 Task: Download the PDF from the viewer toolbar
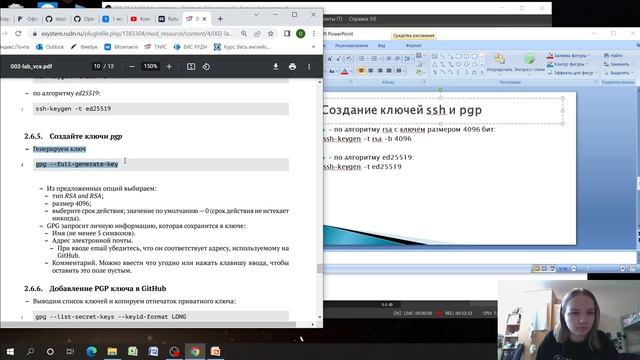276,67
